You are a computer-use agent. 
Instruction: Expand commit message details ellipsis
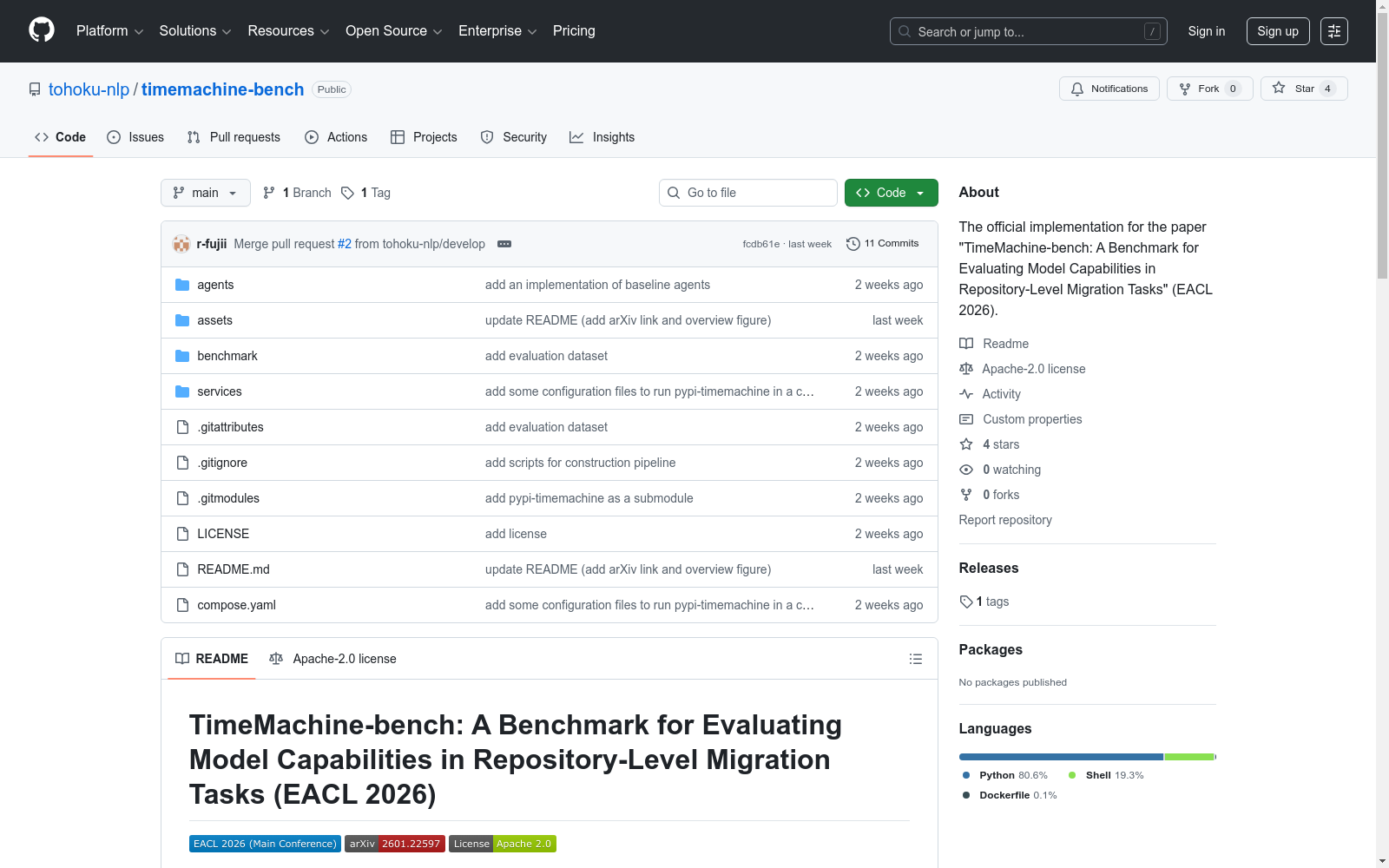click(x=504, y=244)
